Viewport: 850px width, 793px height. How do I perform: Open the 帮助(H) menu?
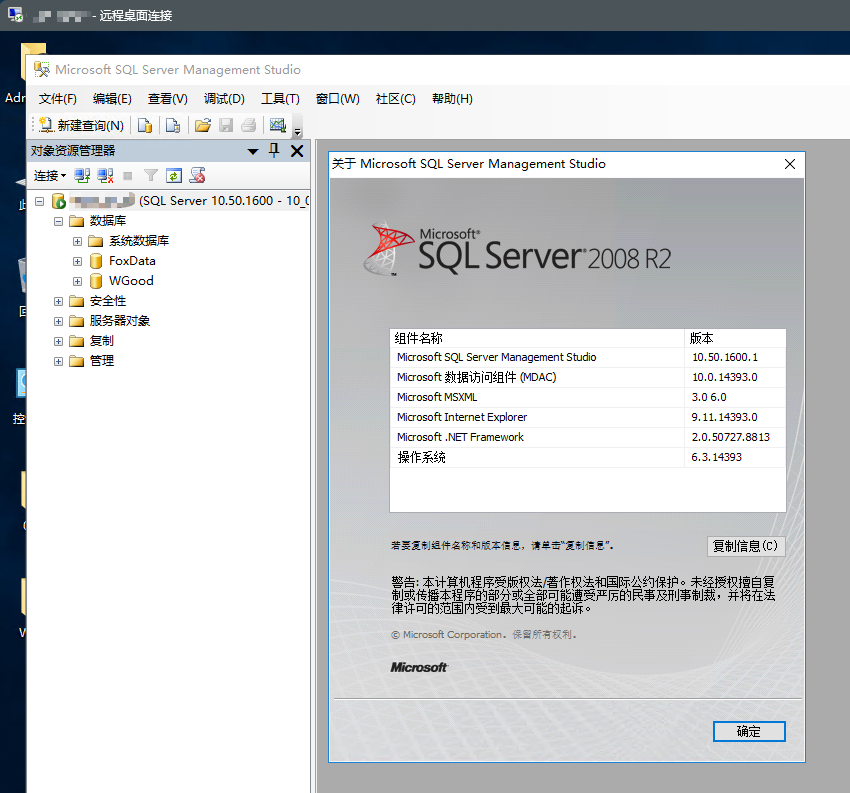452,99
